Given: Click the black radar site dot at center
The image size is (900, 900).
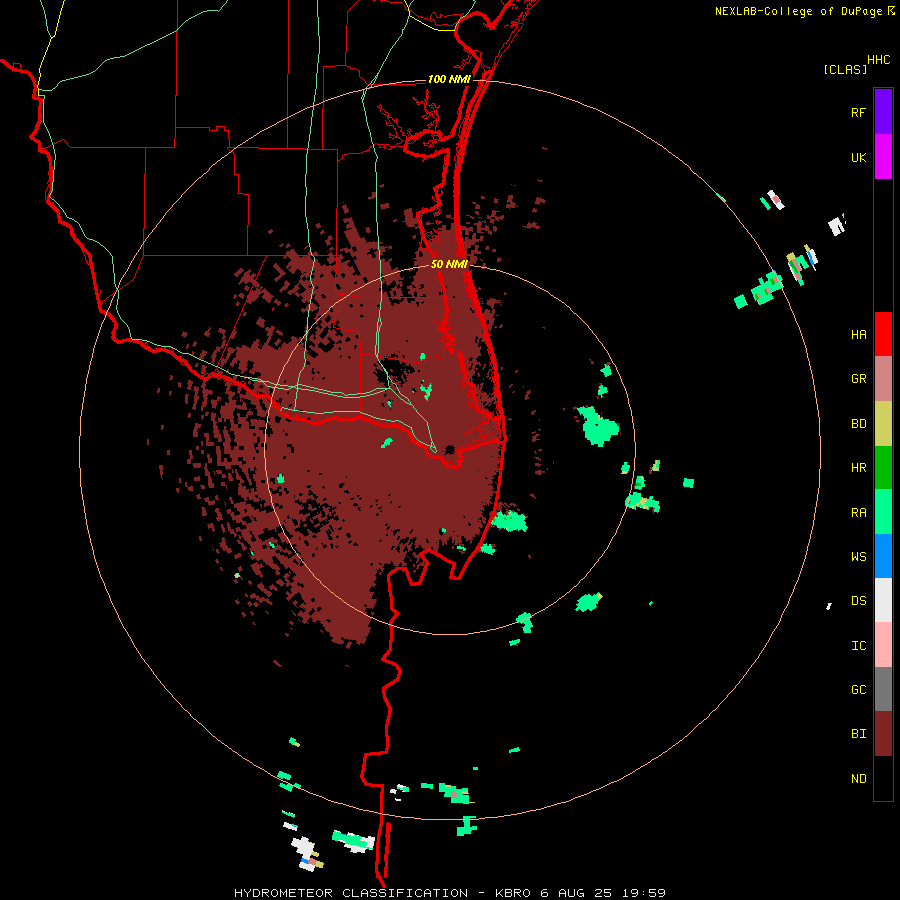Looking at the screenshot, I should (x=449, y=449).
